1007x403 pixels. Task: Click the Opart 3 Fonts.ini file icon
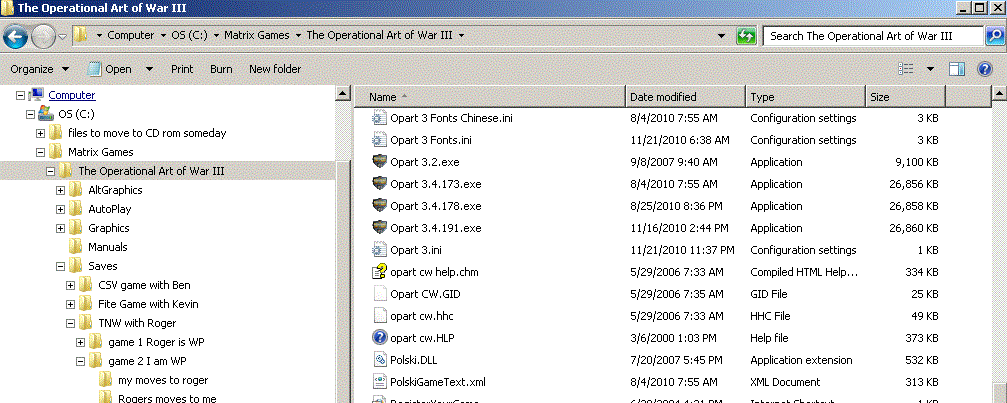point(380,140)
